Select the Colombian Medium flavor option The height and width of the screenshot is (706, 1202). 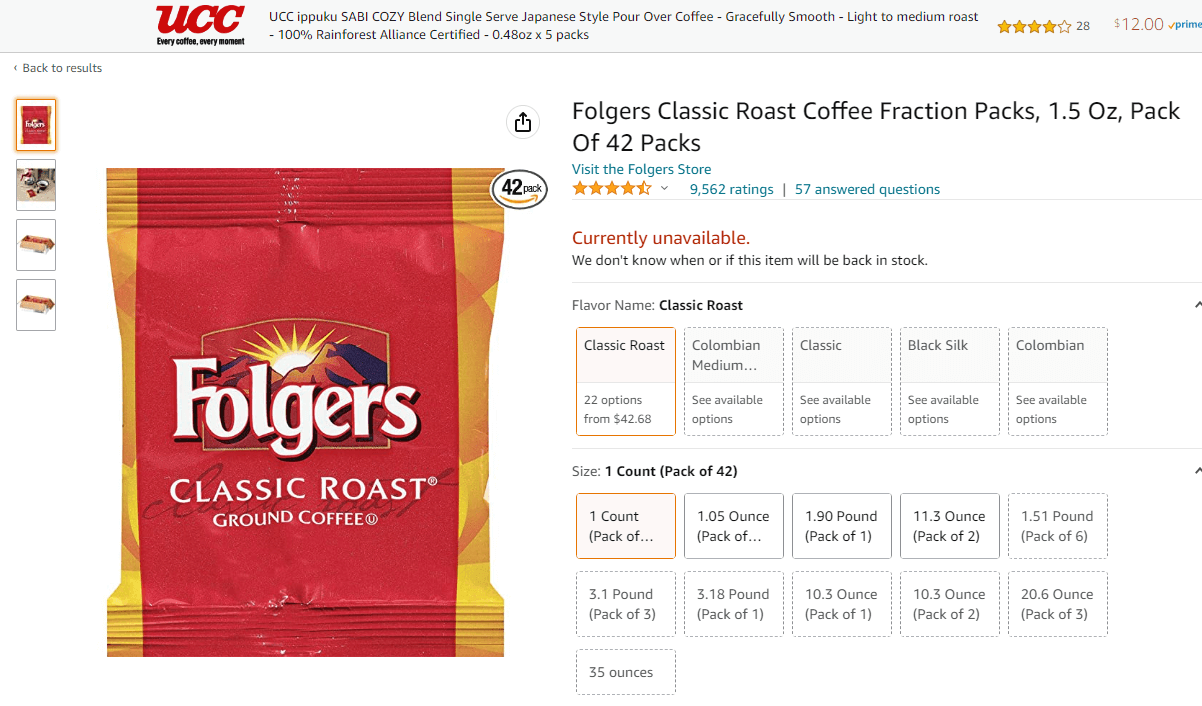coord(734,381)
